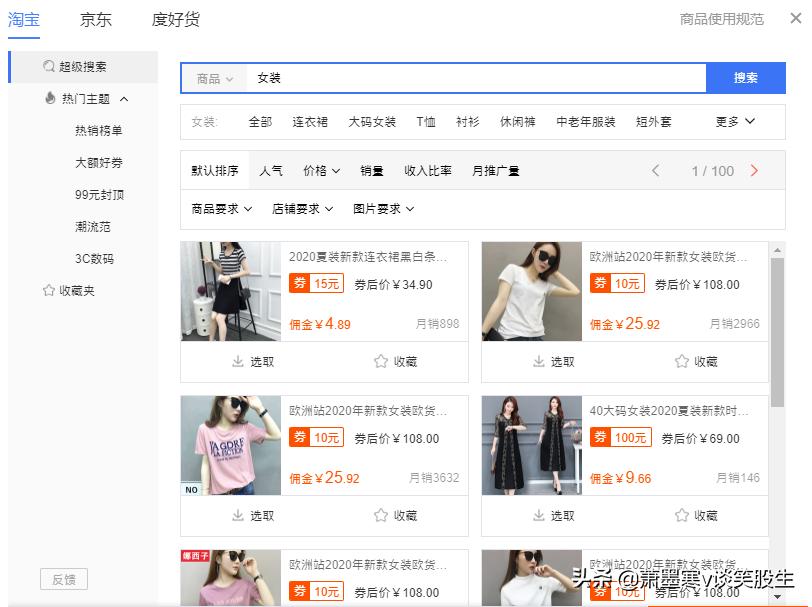The width and height of the screenshot is (812, 607).
Task: Click download icon for 40大码女装 item
Action: pyautogui.click(x=539, y=515)
